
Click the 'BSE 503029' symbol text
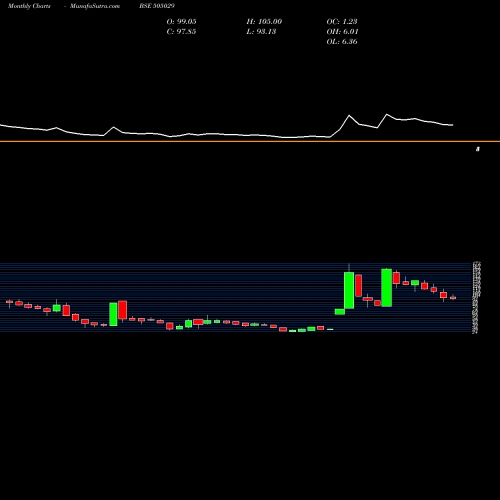(157, 6)
